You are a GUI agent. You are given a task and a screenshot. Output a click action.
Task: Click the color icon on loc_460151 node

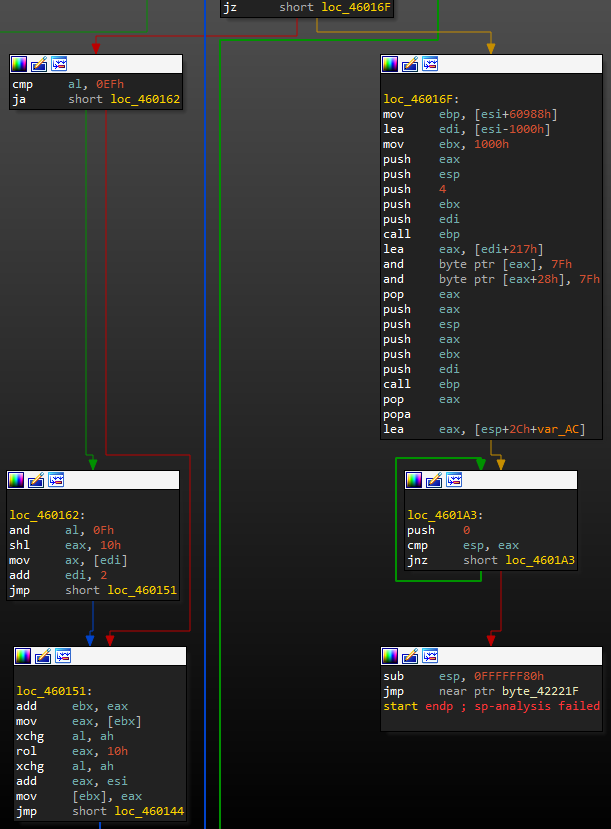click(23, 656)
